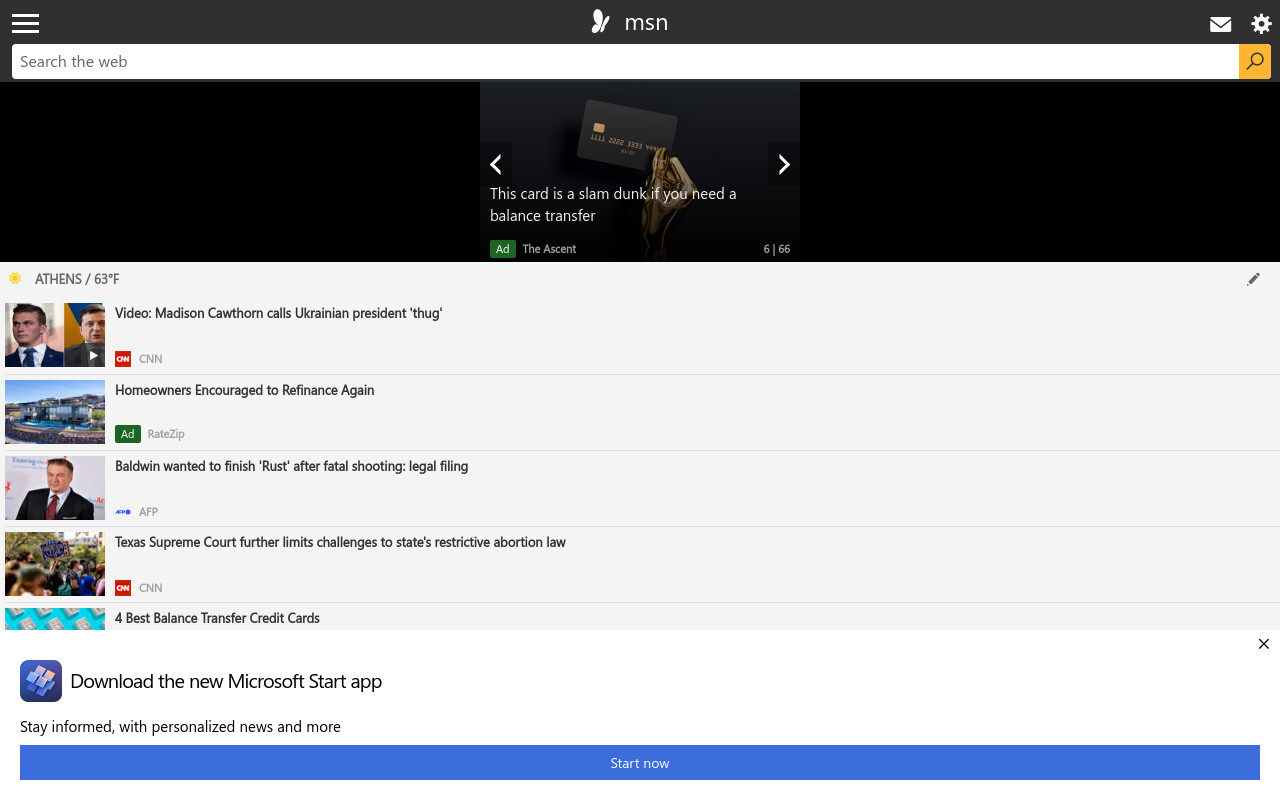Play the Madison Cawthorn video thumbnail
The width and height of the screenshot is (1280, 800).
pos(55,335)
